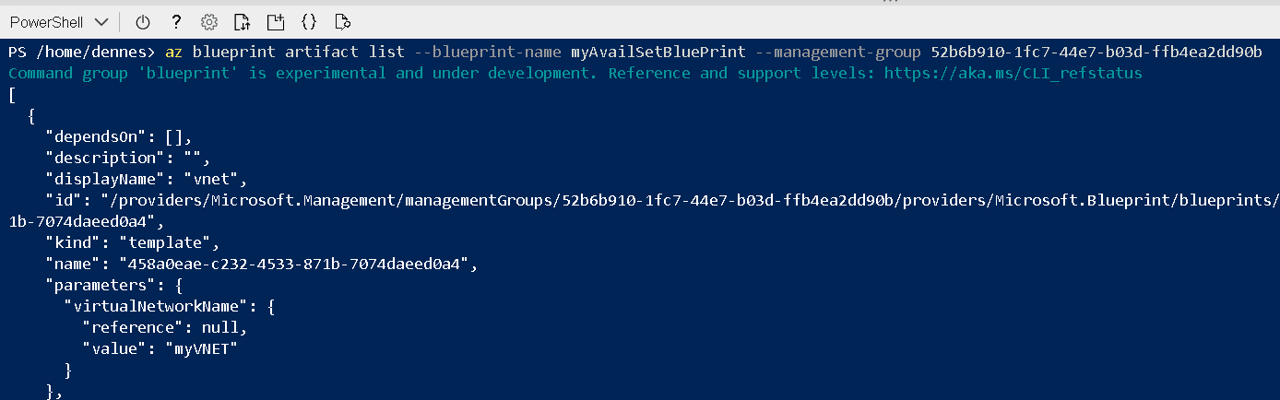
Task: Click the "displayName": "vnet" output line
Action: click(146, 179)
